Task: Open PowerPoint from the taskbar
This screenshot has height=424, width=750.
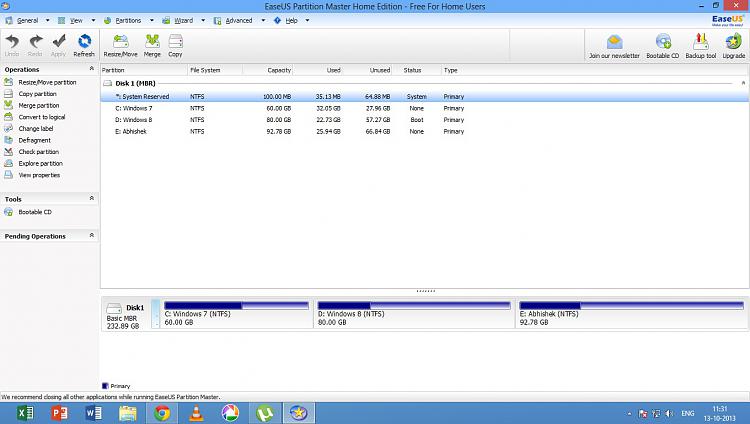Action: pyautogui.click(x=60, y=413)
